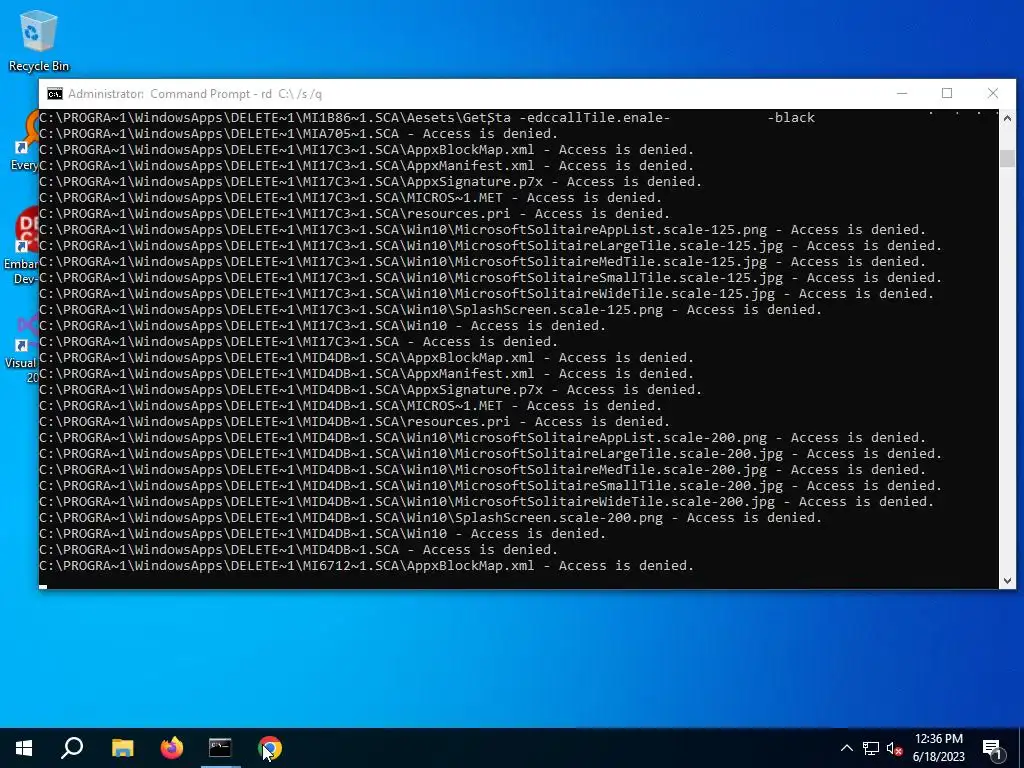Click the console scrollbar up arrow
The height and width of the screenshot is (768, 1024).
(1007, 118)
